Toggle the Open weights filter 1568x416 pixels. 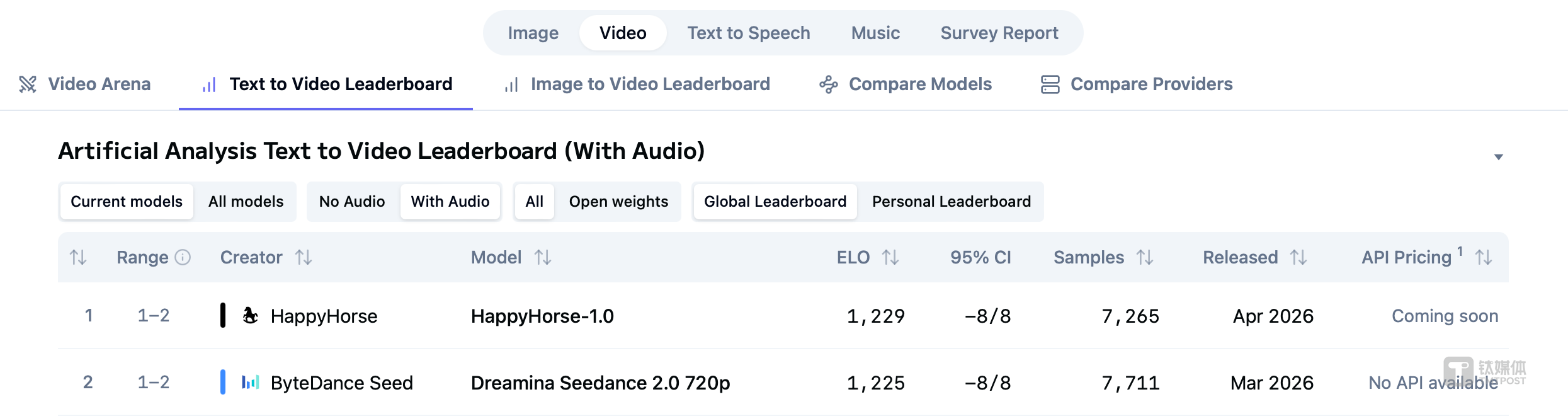618,202
